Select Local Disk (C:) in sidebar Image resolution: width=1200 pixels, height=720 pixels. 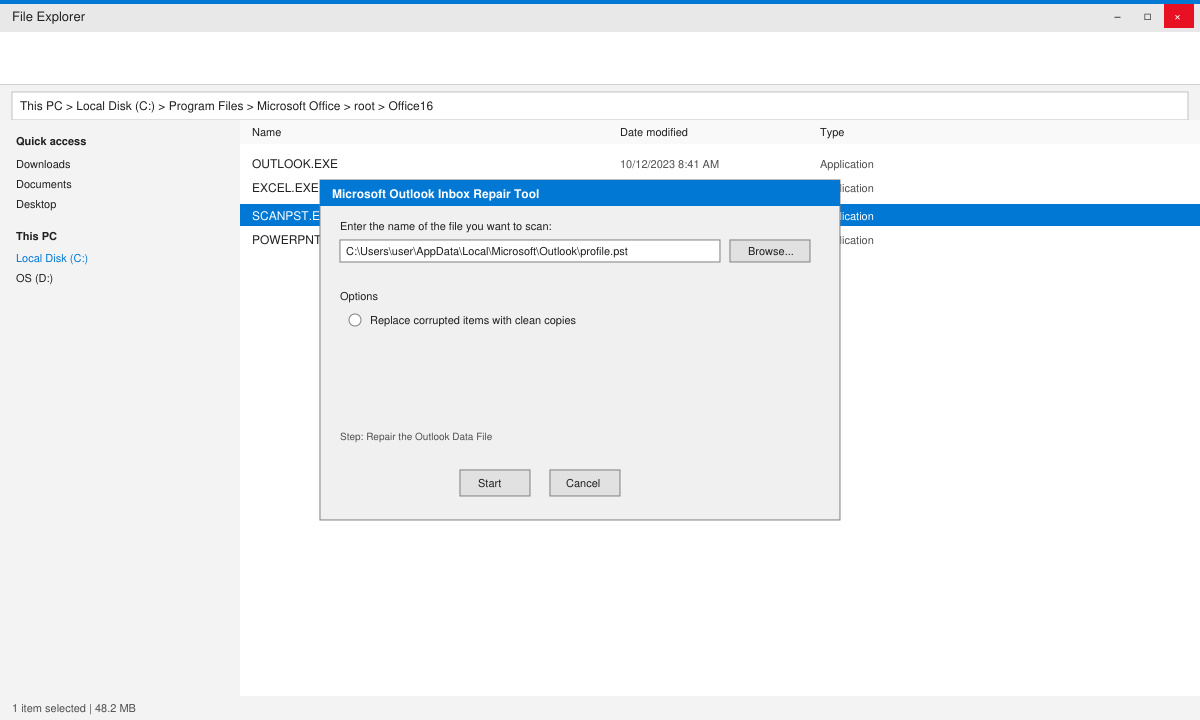tap(52, 258)
